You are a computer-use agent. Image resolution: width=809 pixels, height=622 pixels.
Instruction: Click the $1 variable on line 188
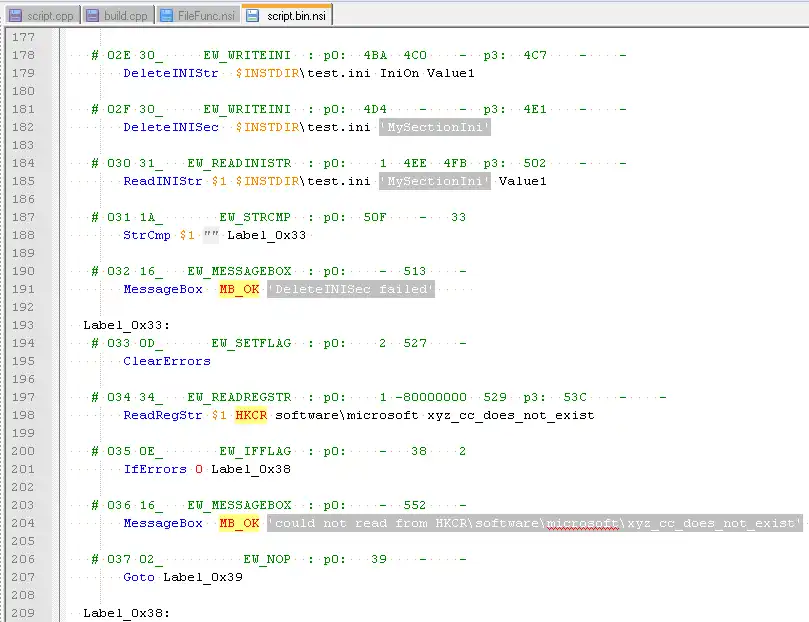187,235
